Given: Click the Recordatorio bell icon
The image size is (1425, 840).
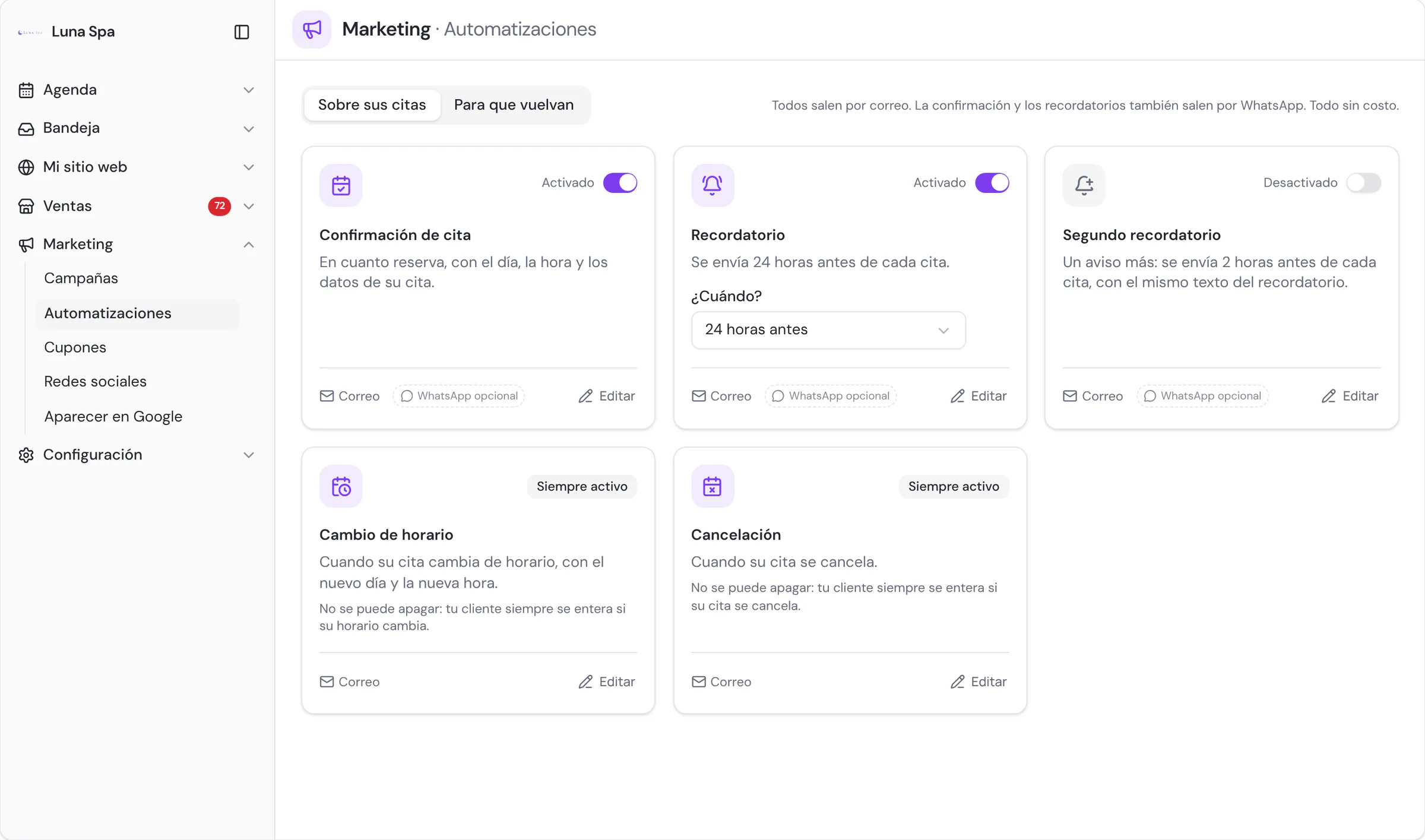Looking at the screenshot, I should coord(712,185).
